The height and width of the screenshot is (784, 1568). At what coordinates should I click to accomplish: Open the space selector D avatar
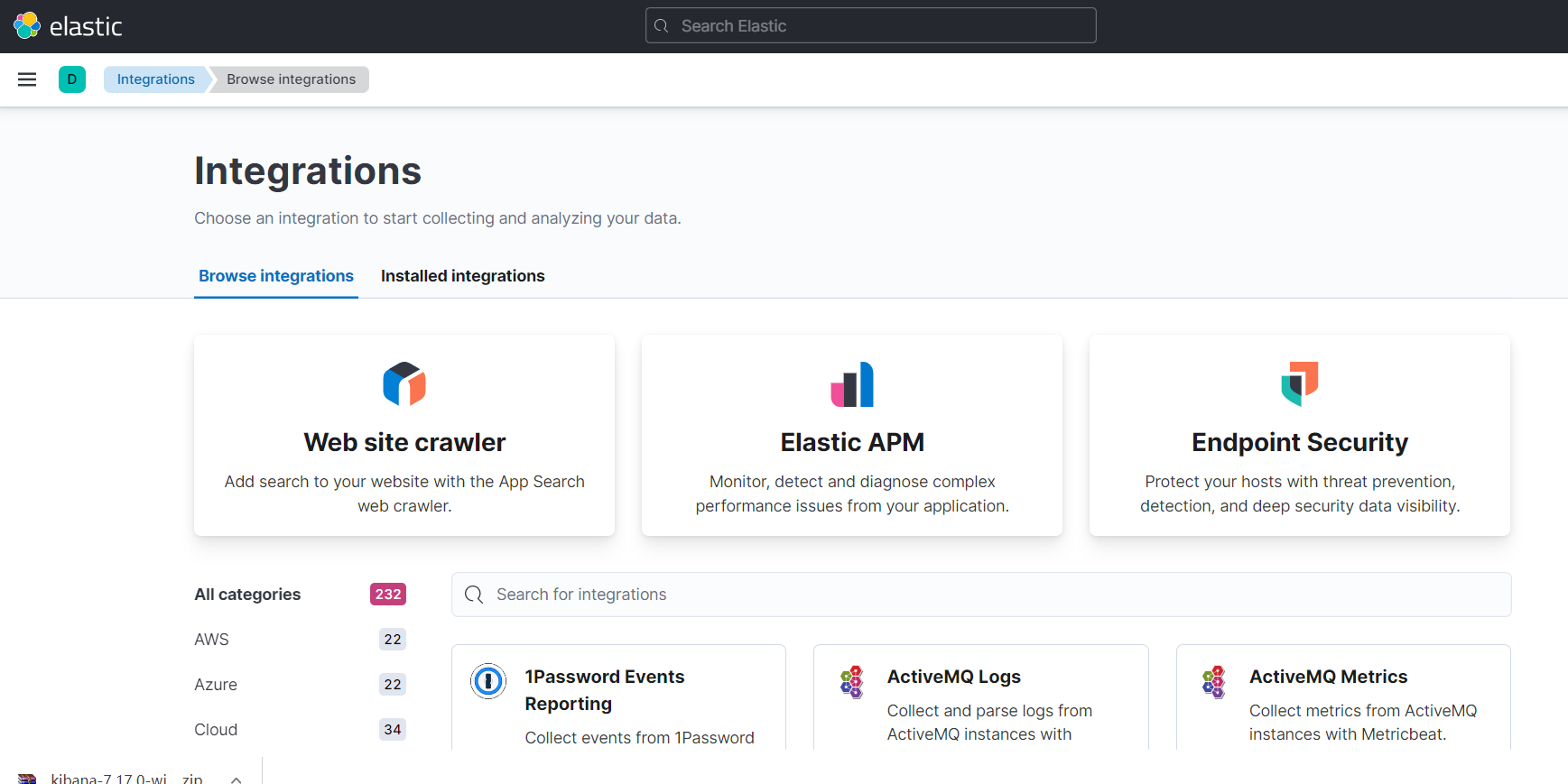tap(72, 79)
